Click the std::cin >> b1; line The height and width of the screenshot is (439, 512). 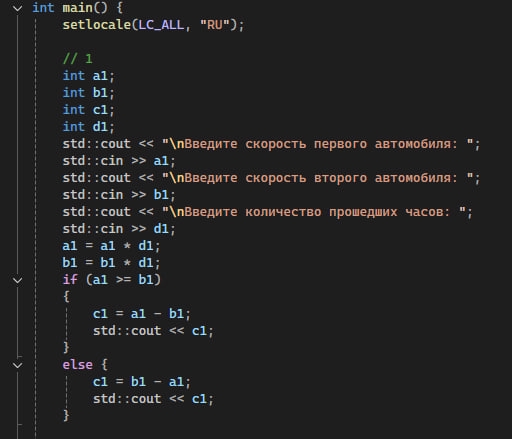click(119, 195)
